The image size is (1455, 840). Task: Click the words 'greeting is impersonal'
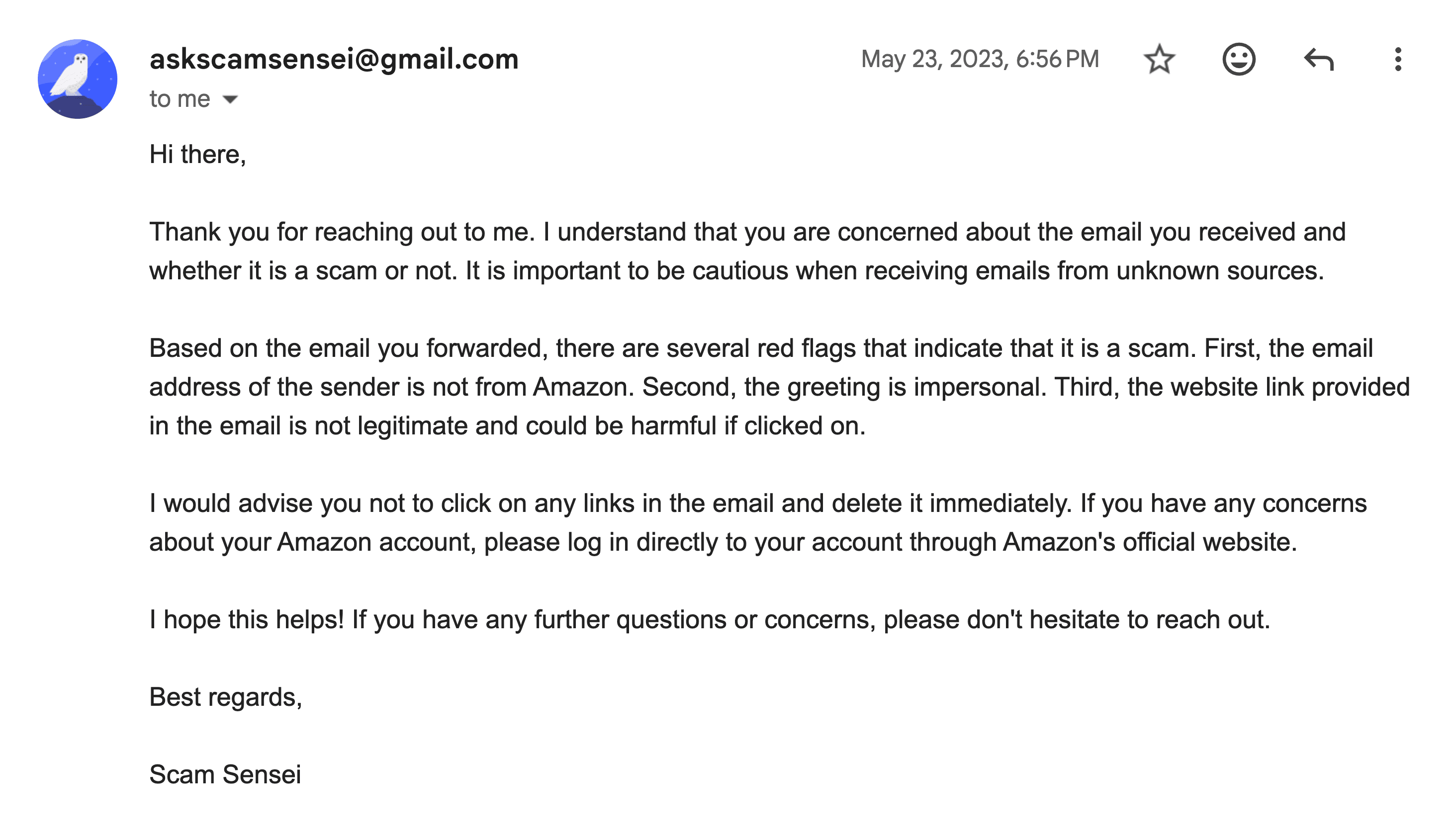[x=916, y=387]
